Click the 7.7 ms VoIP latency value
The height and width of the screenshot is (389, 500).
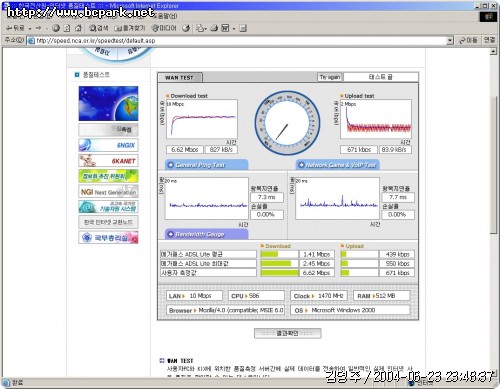[x=398, y=197]
